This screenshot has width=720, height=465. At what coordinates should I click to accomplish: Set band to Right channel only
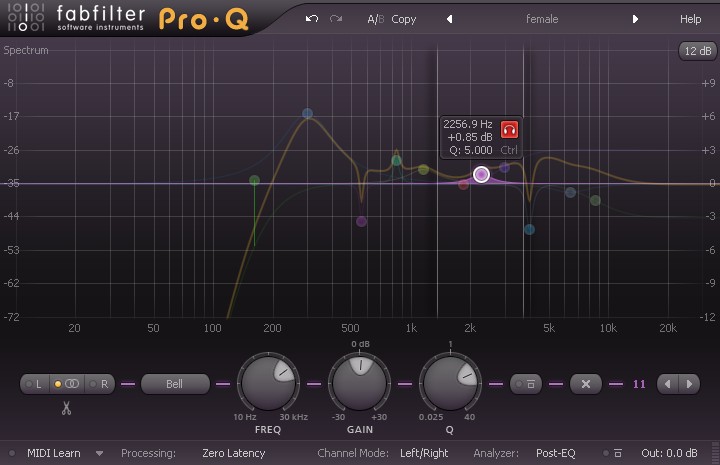pos(100,384)
